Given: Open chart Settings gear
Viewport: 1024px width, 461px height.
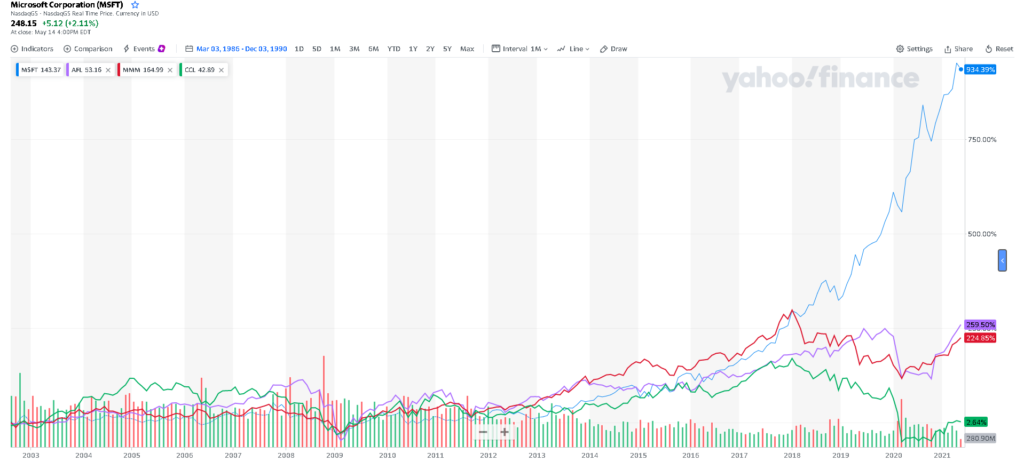Looking at the screenshot, I should [914, 48].
